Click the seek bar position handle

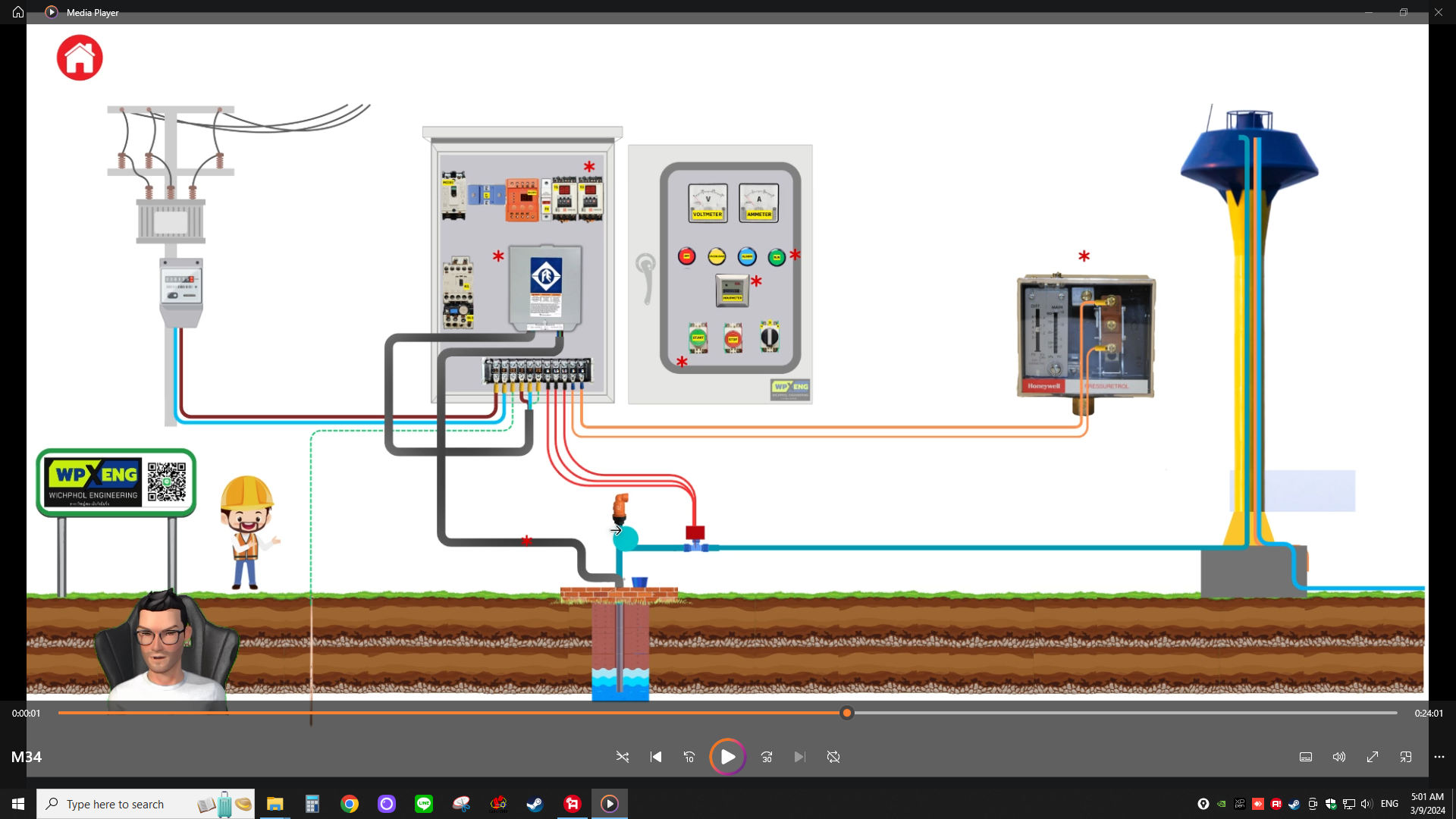(x=847, y=713)
